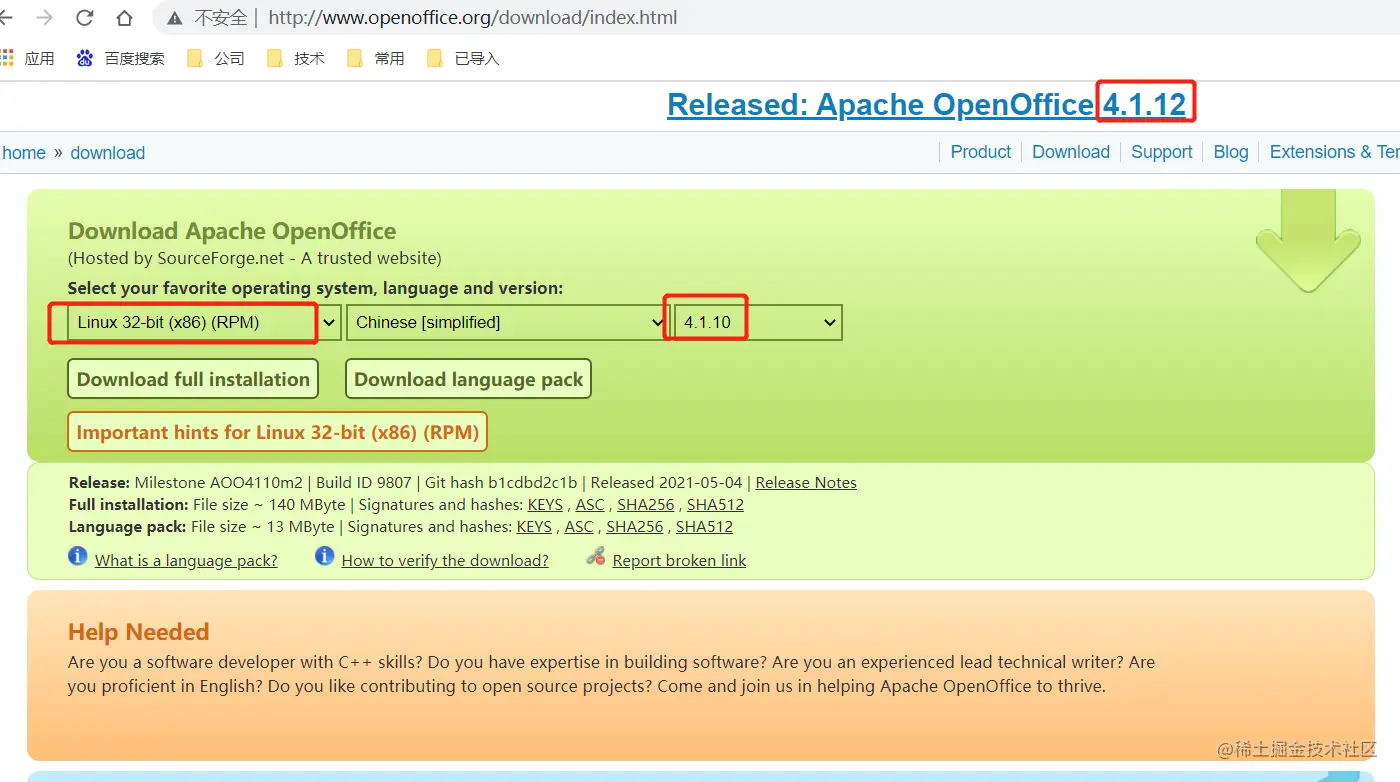1400x782 pixels.
Task: Open Full installation ASC link
Action: pyautogui.click(x=590, y=505)
